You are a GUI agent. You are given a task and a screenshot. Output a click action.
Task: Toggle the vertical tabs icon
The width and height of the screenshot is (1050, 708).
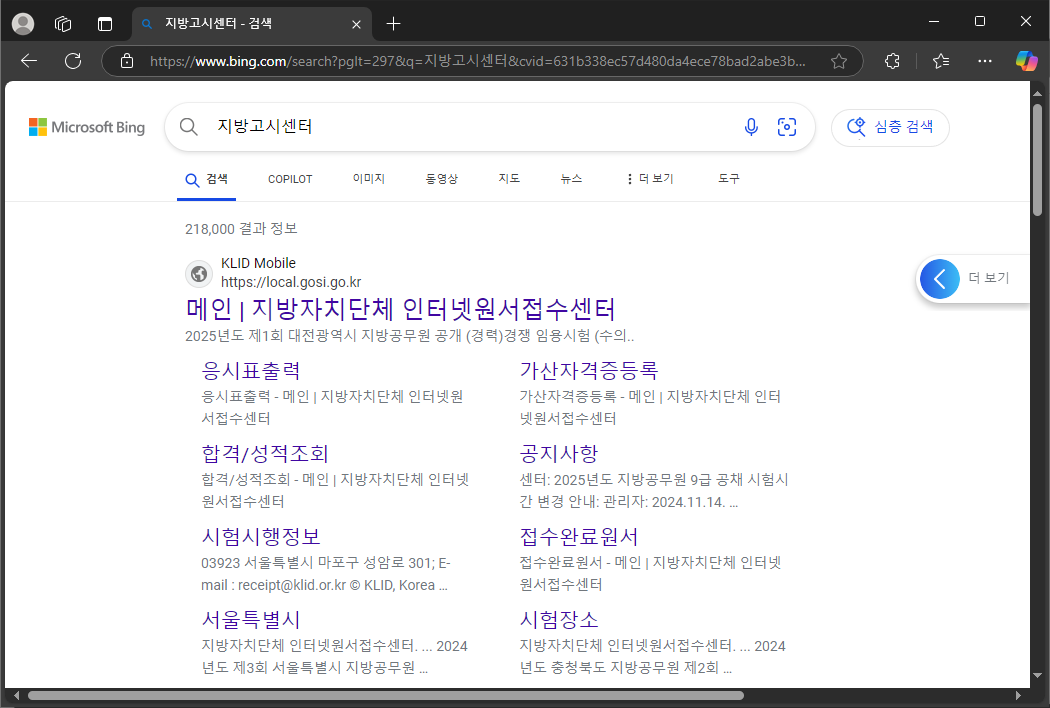(105, 24)
